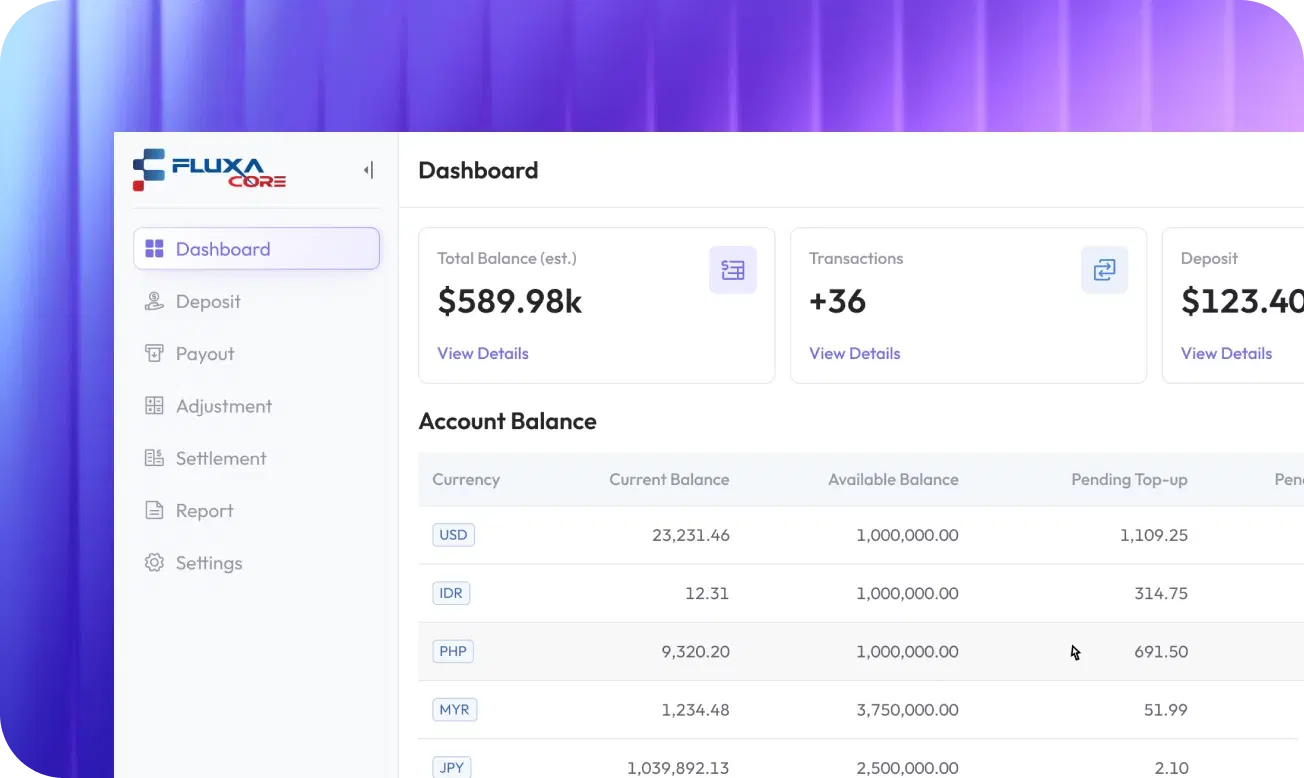The height and width of the screenshot is (778, 1304).
Task: Select the JPY currency badge
Action: (452, 767)
